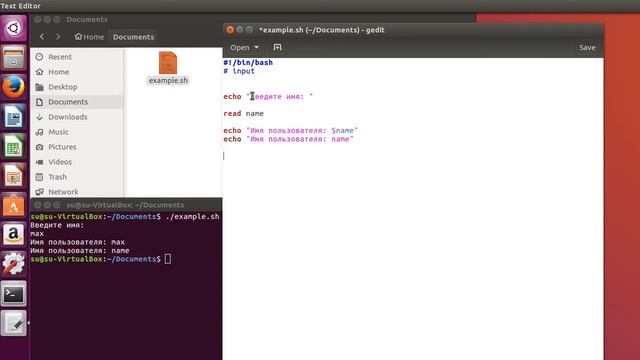Click the Files window title 'Documents'
Screen dimensions: 640x360
click(87, 20)
